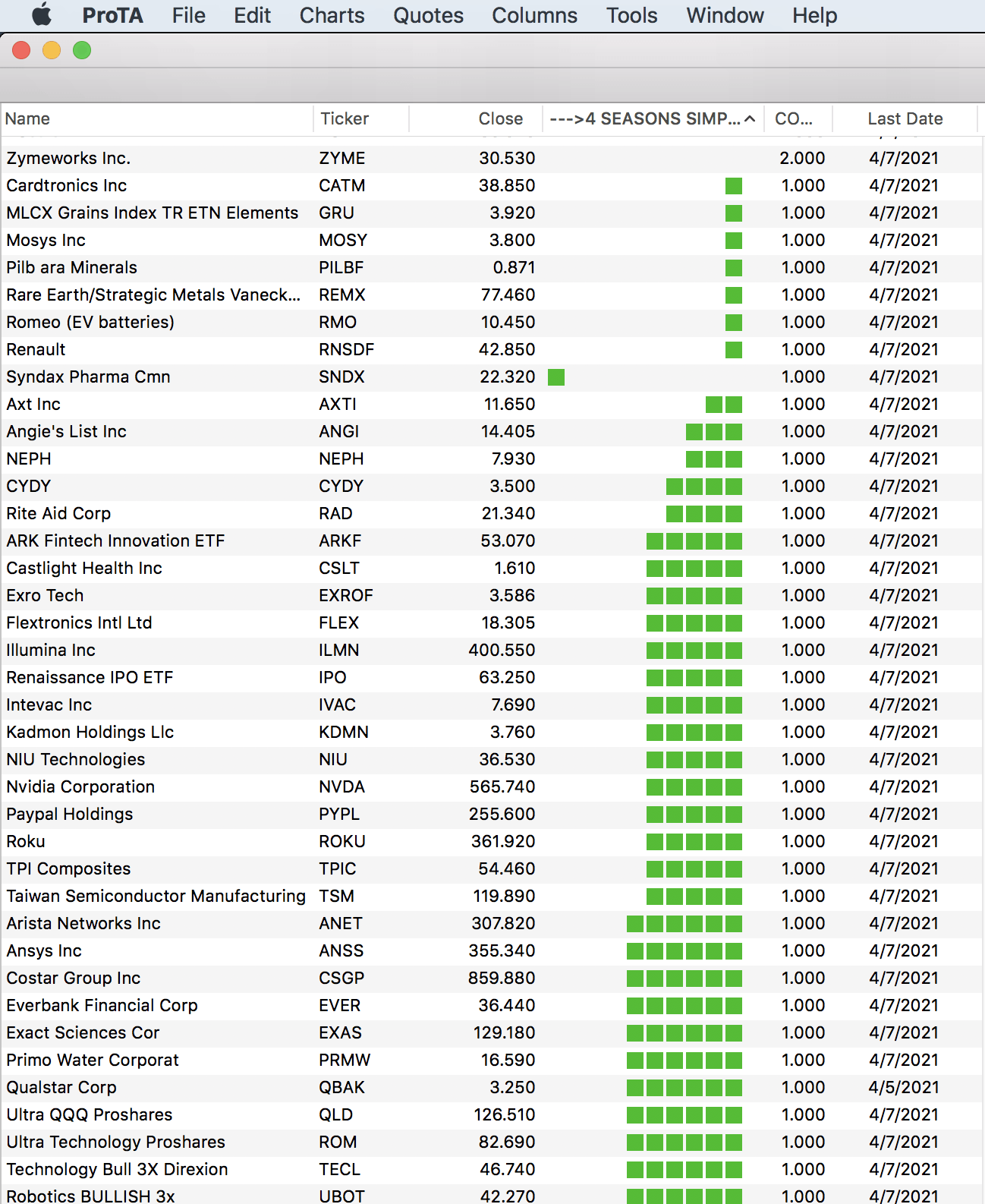Open the File menu
Screen dimensions: 985x1204
tap(188, 15)
